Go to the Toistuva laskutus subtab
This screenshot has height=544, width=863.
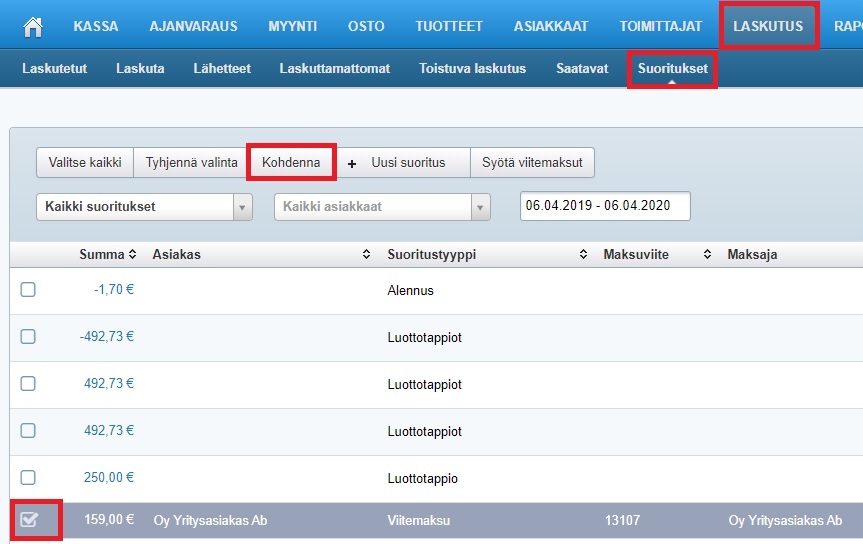coord(472,69)
